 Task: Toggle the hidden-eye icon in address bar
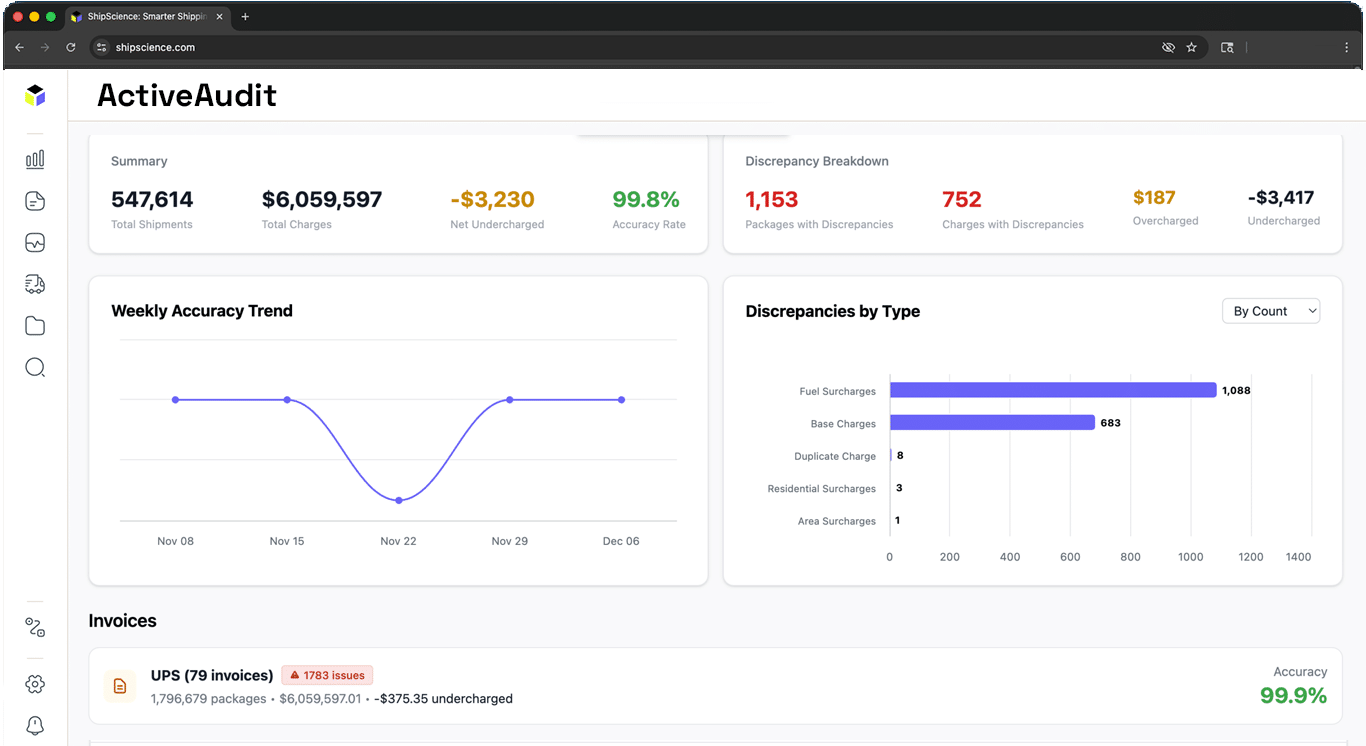click(1168, 47)
